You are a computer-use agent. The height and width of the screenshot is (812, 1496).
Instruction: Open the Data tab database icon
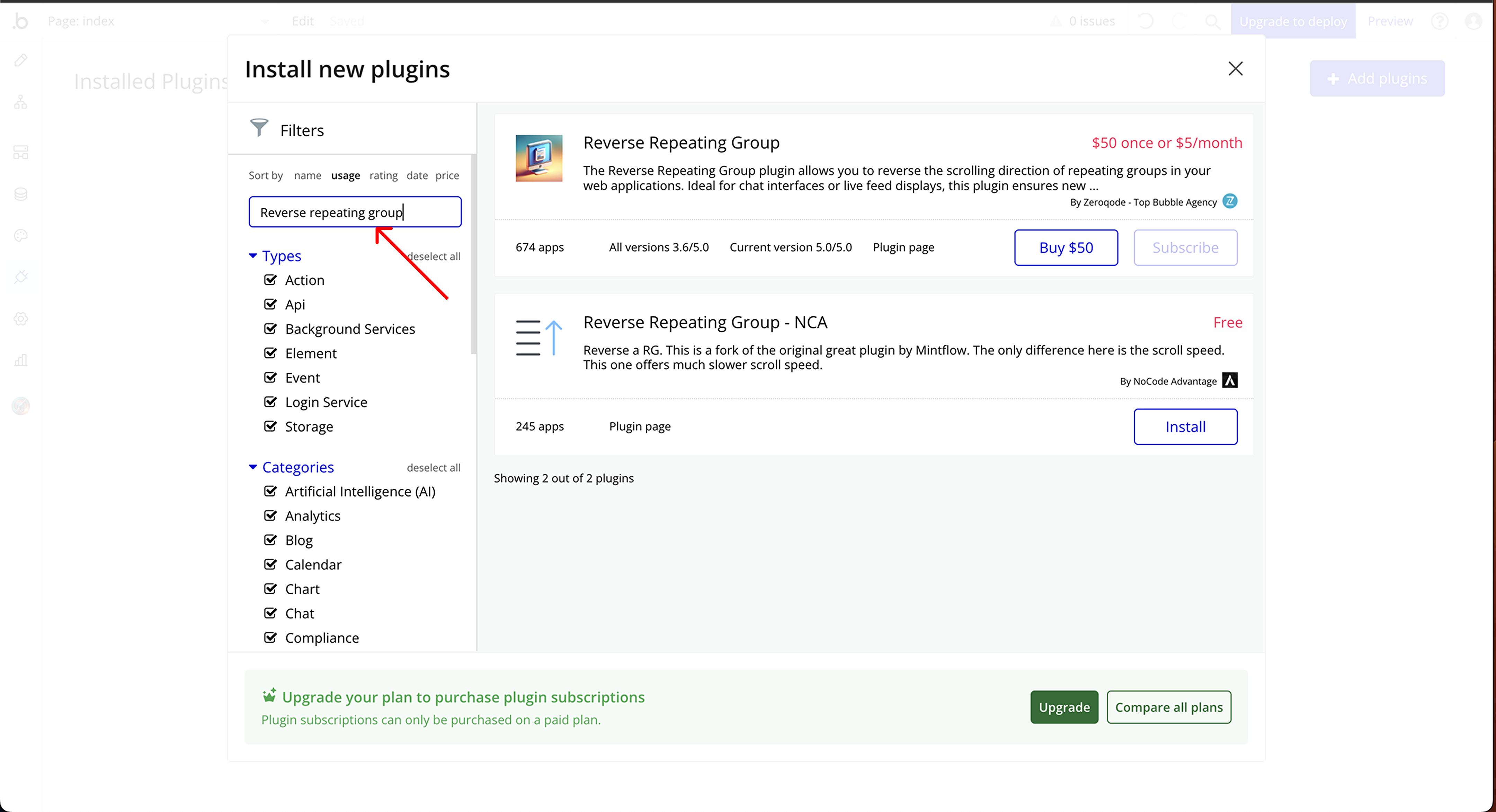click(x=21, y=194)
